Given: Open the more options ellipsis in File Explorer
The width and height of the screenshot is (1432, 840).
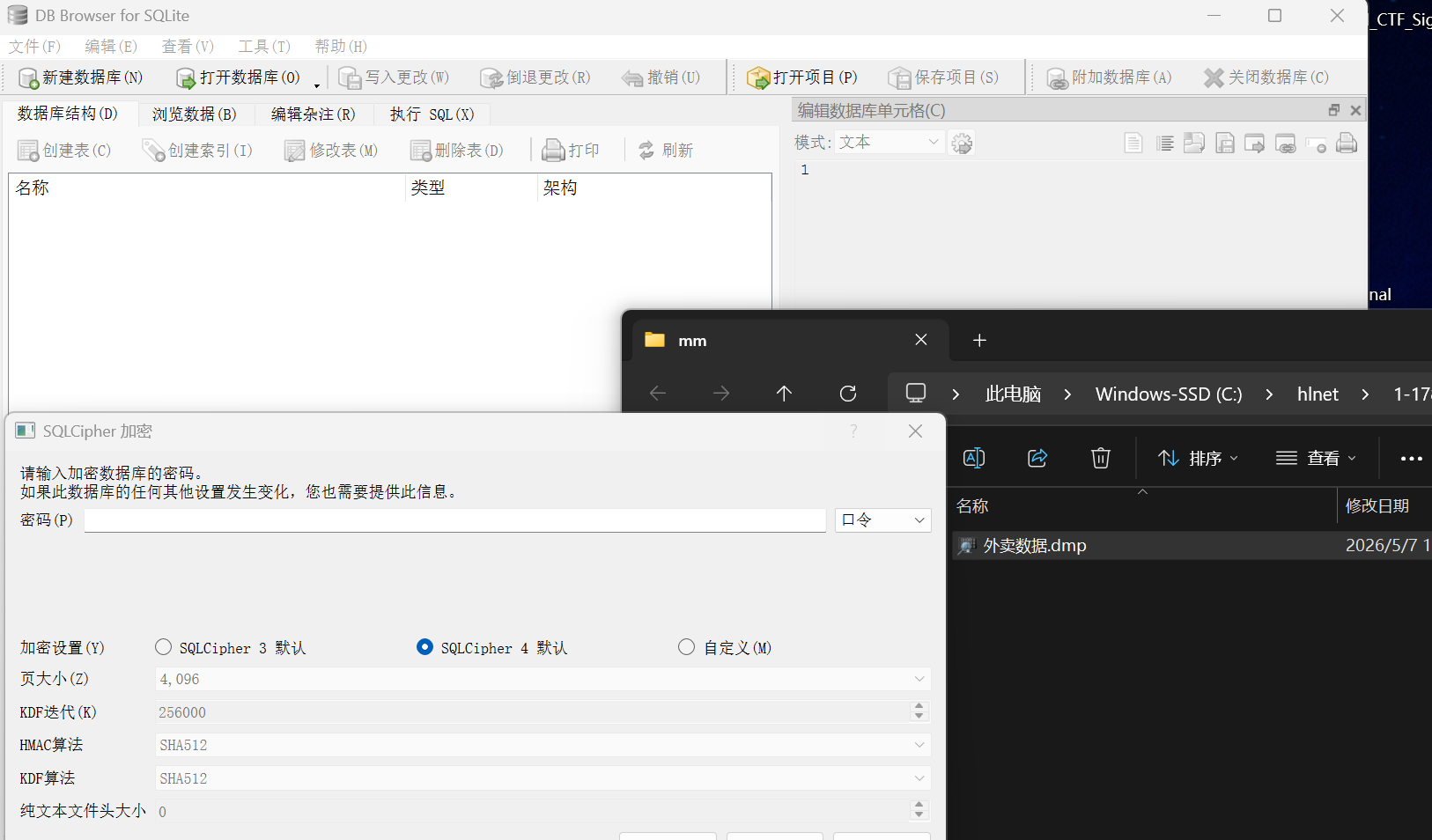Looking at the screenshot, I should [1412, 458].
